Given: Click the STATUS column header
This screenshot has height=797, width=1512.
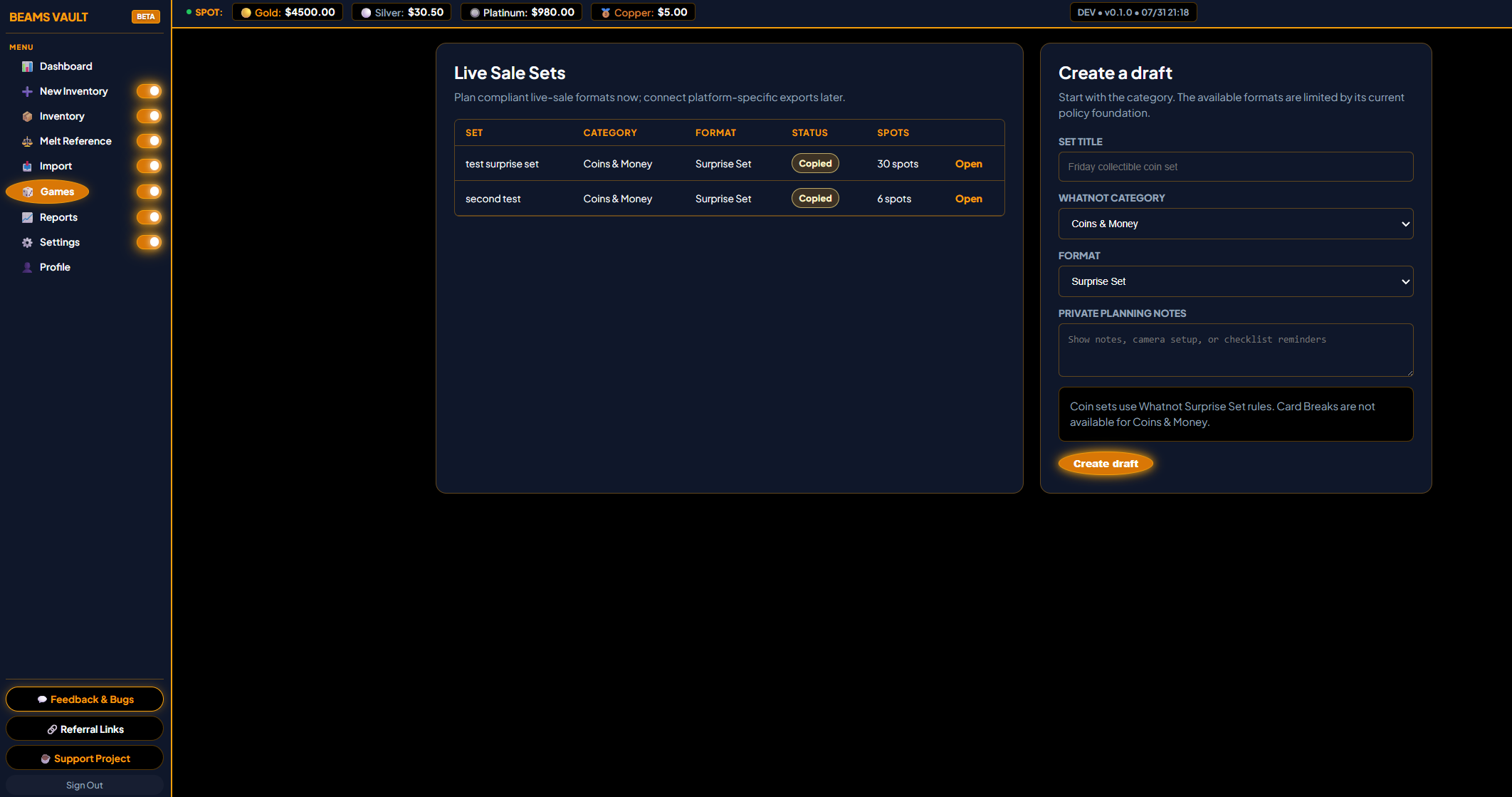Looking at the screenshot, I should click(x=809, y=132).
